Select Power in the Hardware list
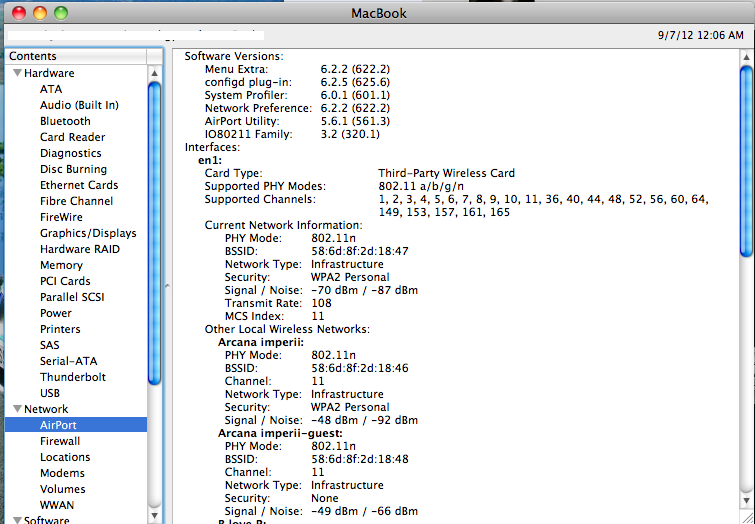755x524 pixels. (x=56, y=313)
